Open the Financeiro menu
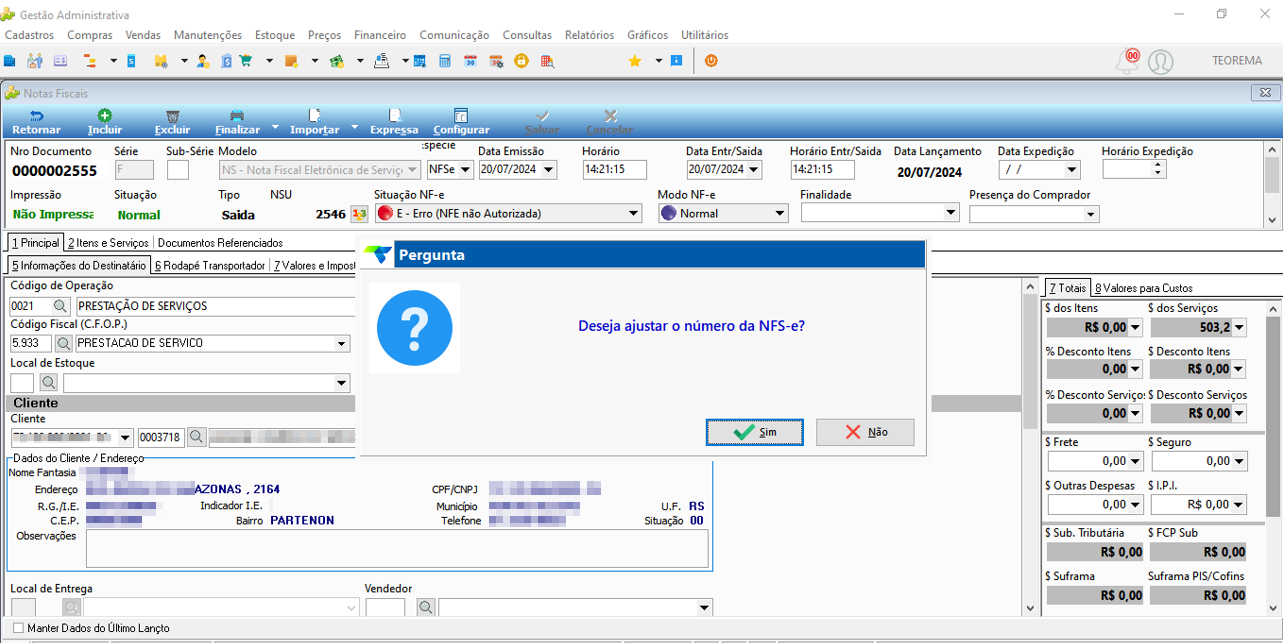 pos(380,35)
